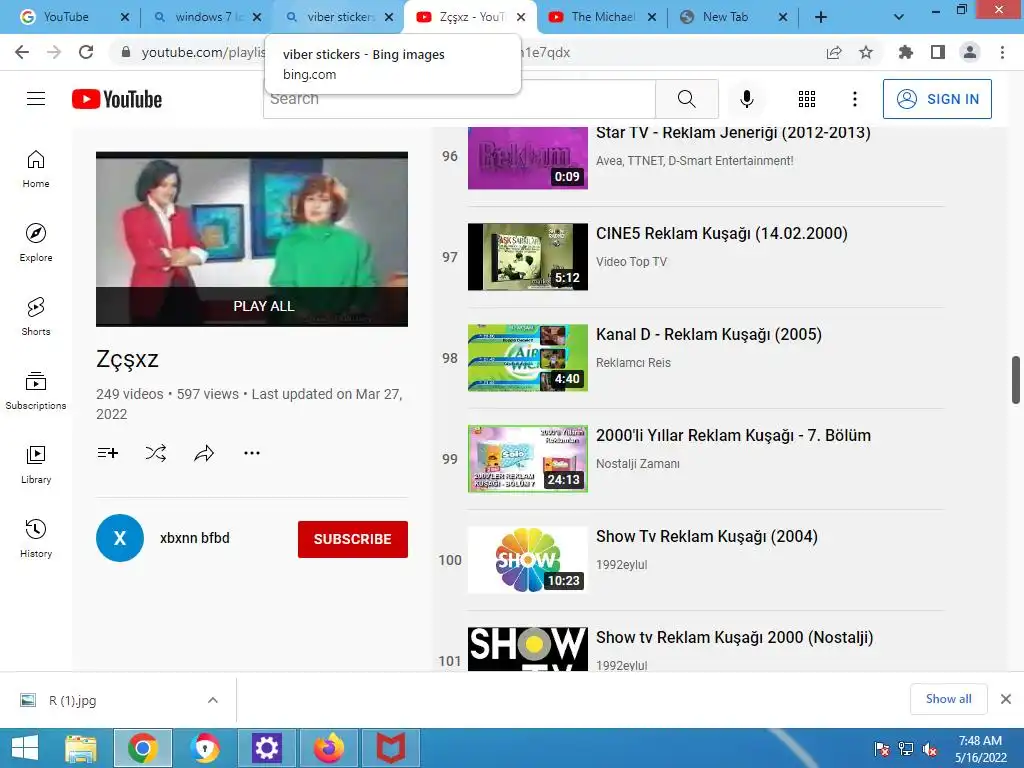Screen dimensions: 1024x768
Task: Open the Nostalji Zamanı channel name
Action: pyautogui.click(x=637, y=464)
